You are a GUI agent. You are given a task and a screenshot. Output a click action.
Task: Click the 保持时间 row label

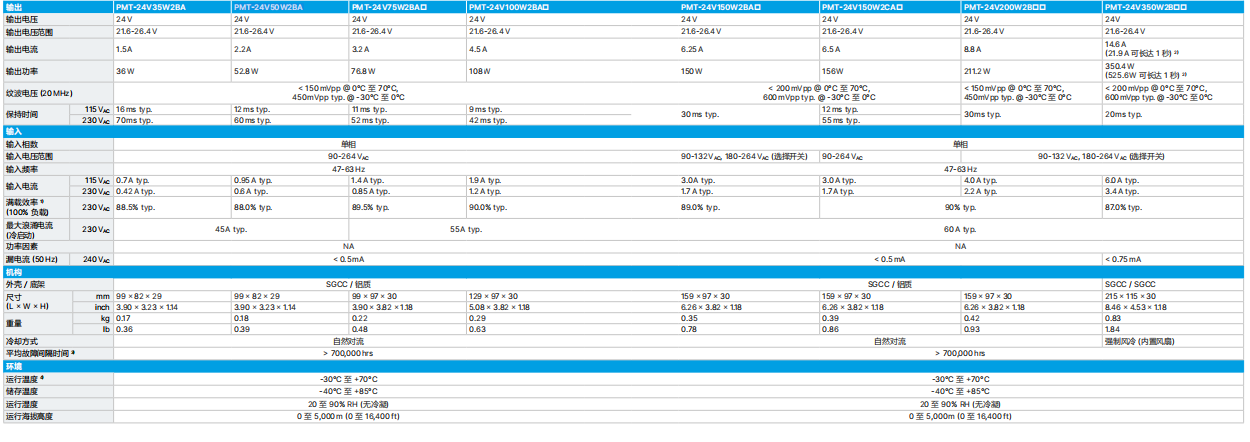pyautogui.click(x=24, y=114)
